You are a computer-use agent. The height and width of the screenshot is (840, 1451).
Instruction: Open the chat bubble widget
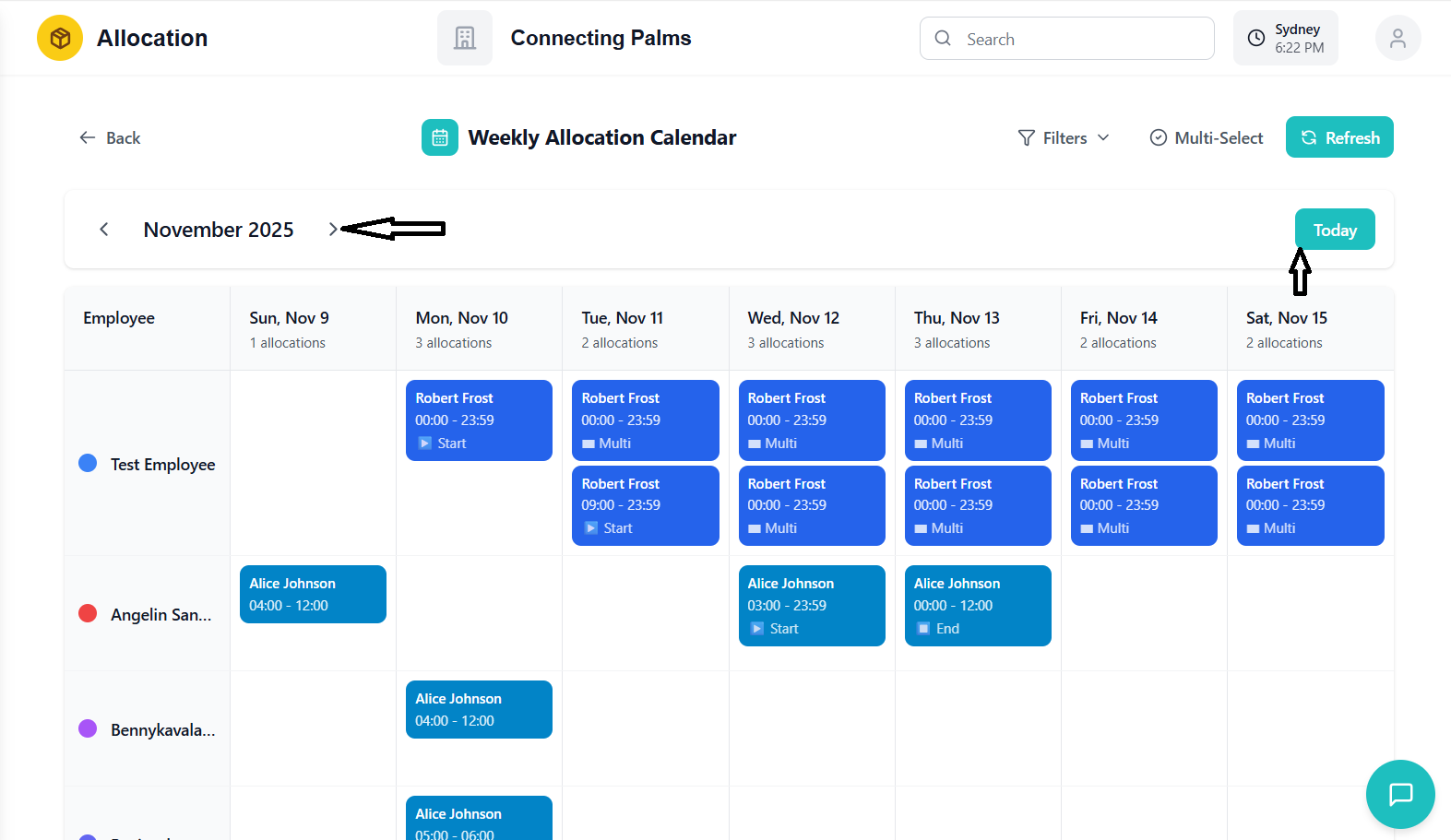point(1400,794)
